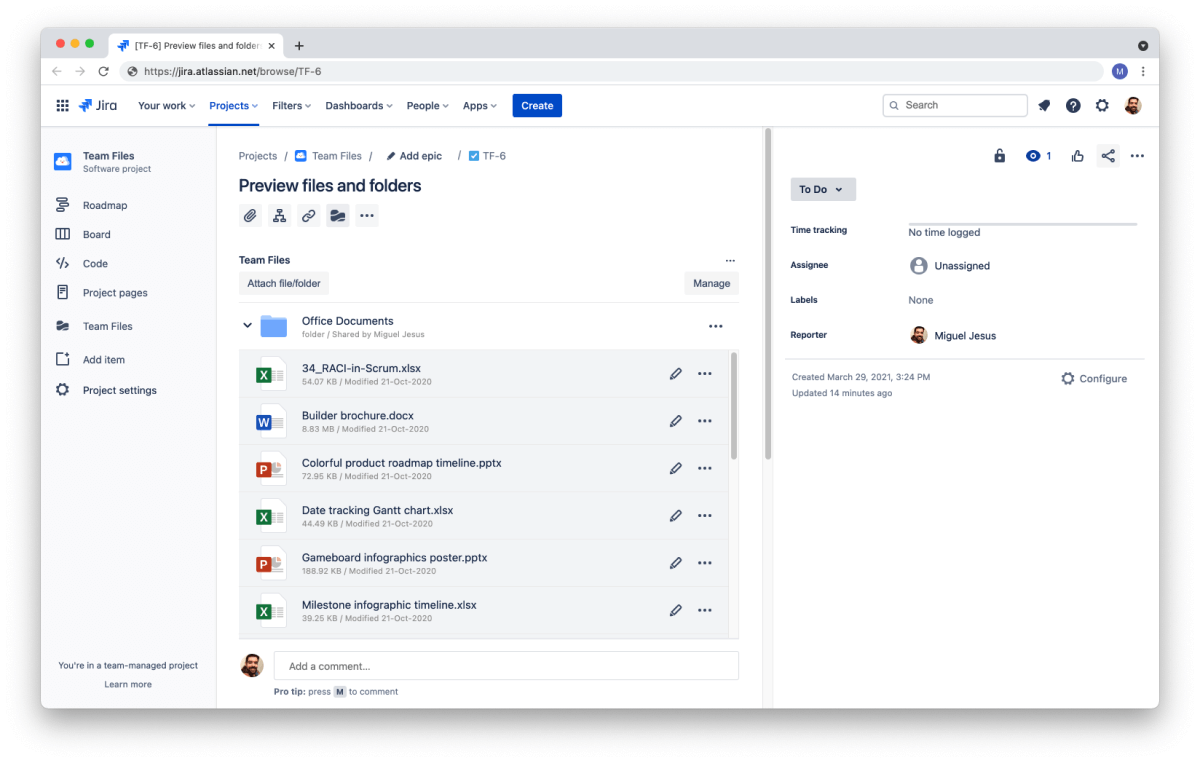
Task: Open Filters dropdown menu
Action: pos(292,105)
